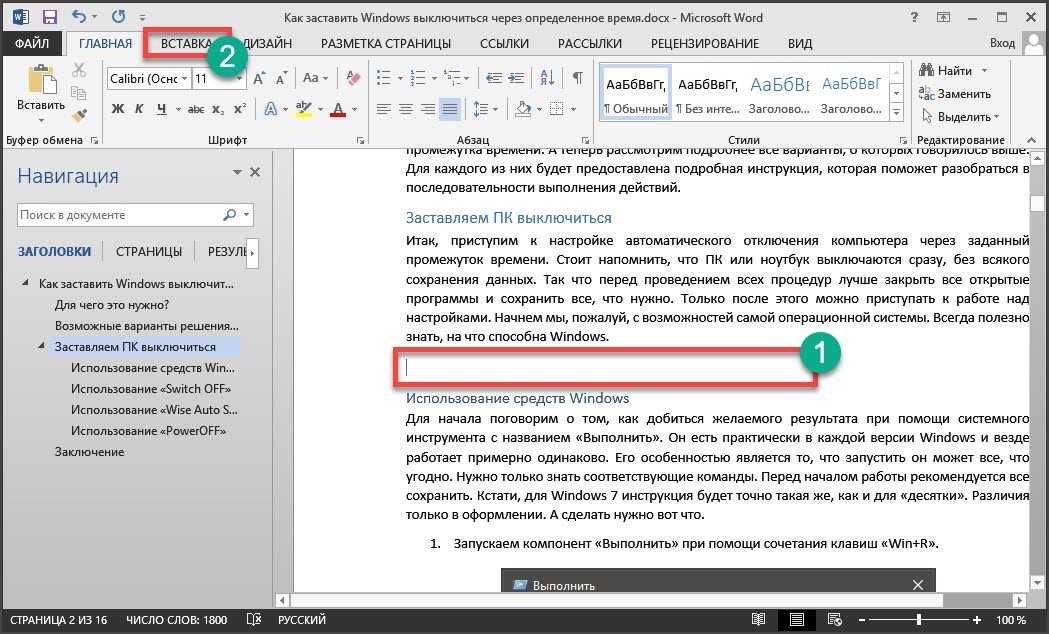Click the Заменить button

(954, 93)
